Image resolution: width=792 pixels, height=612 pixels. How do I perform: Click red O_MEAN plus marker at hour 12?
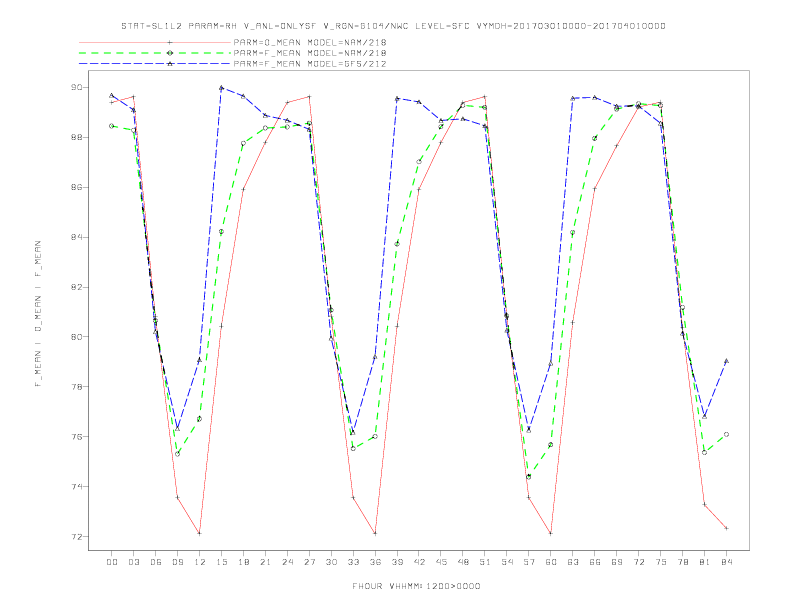[x=200, y=533]
